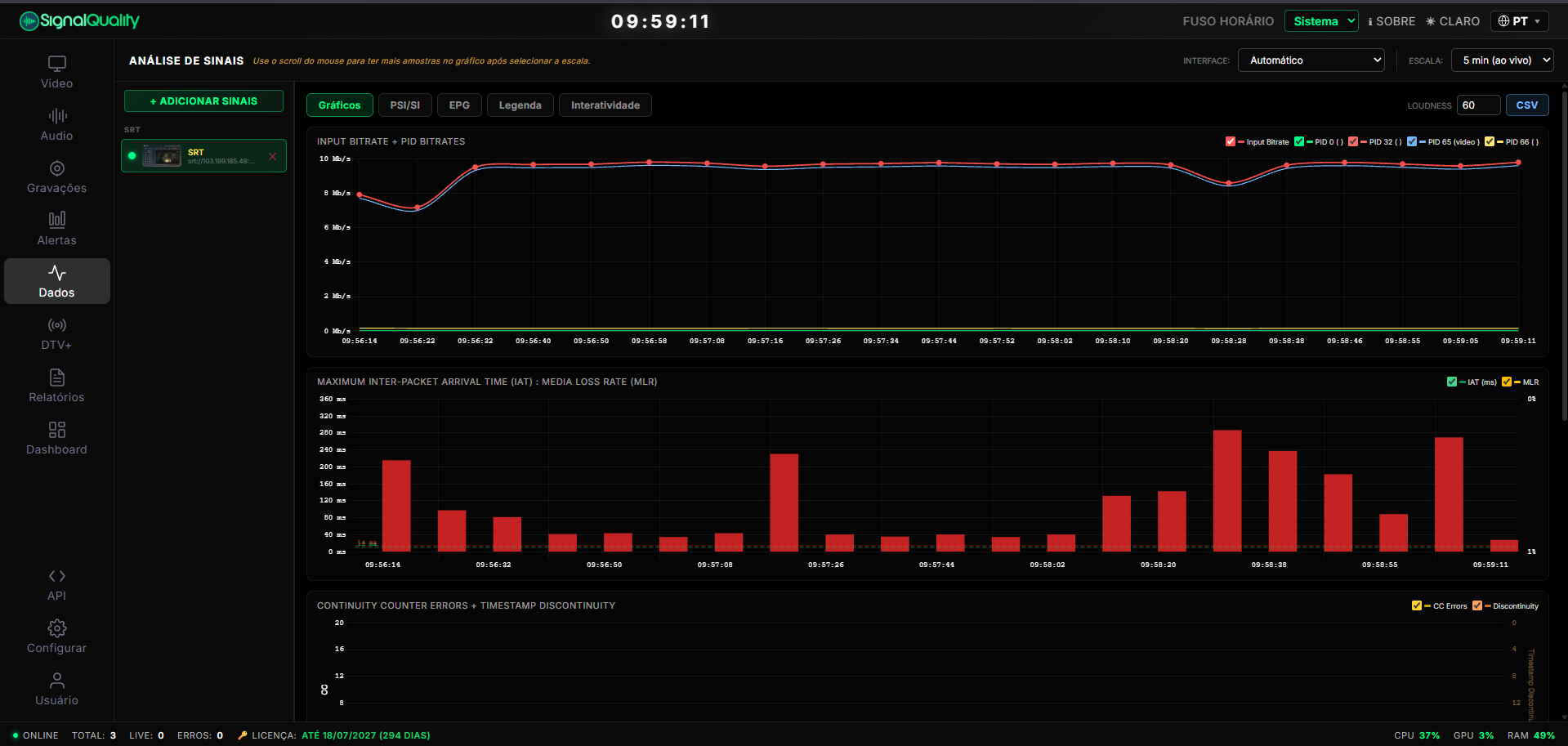Click the tallest IAT bar near 09:58:28
Screen dimensions: 1568x746
[1227, 490]
